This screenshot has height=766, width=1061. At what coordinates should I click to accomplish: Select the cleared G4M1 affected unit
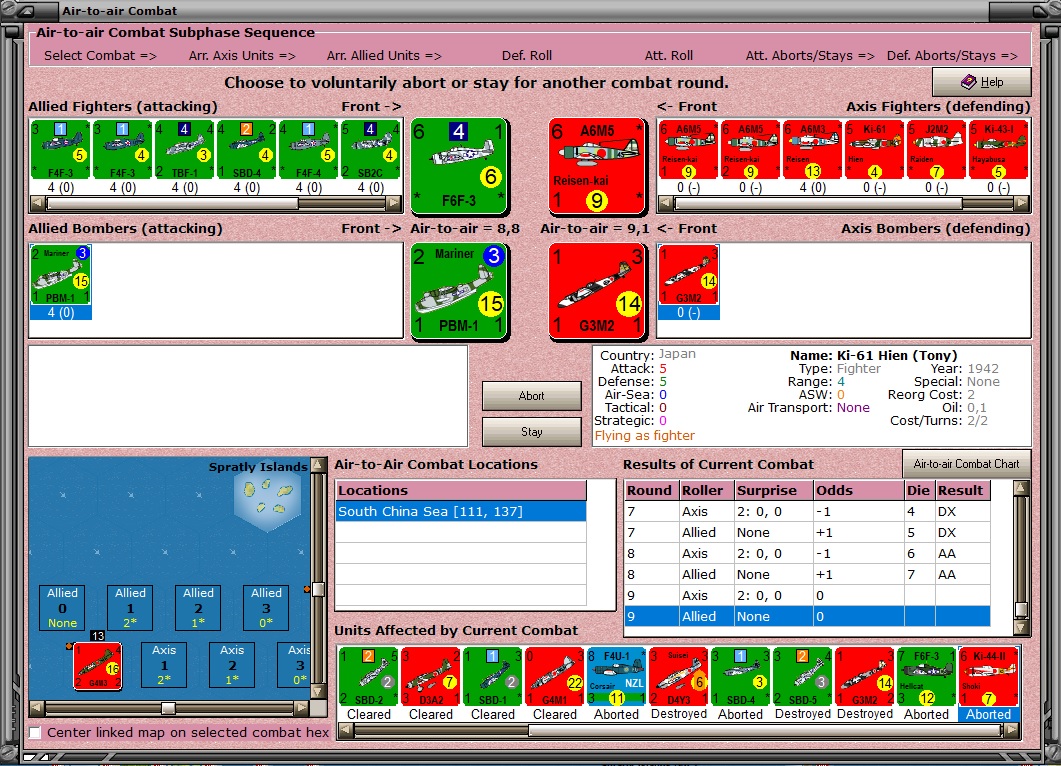(555, 677)
